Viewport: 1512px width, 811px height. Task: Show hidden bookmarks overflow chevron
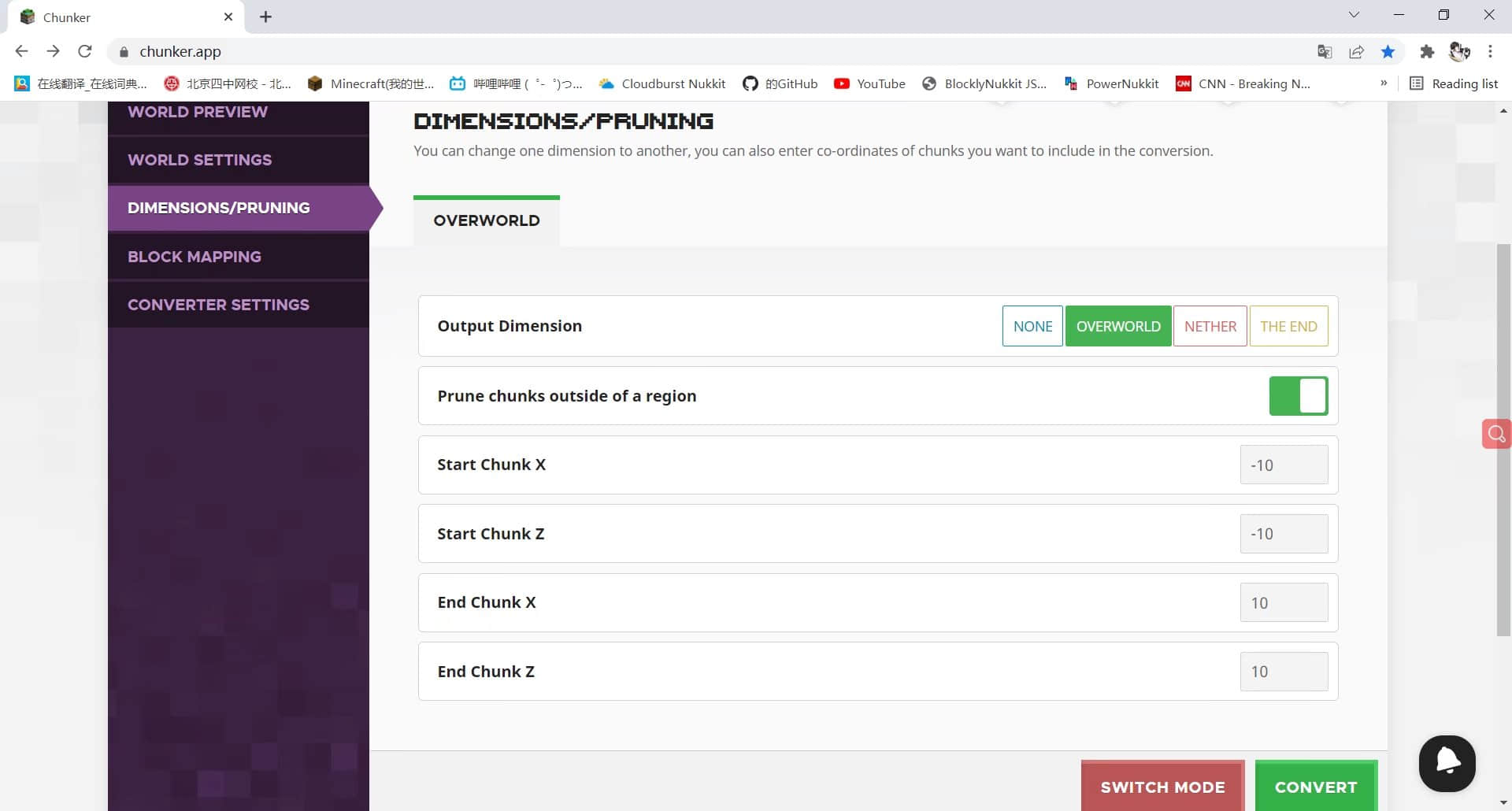(x=1384, y=83)
